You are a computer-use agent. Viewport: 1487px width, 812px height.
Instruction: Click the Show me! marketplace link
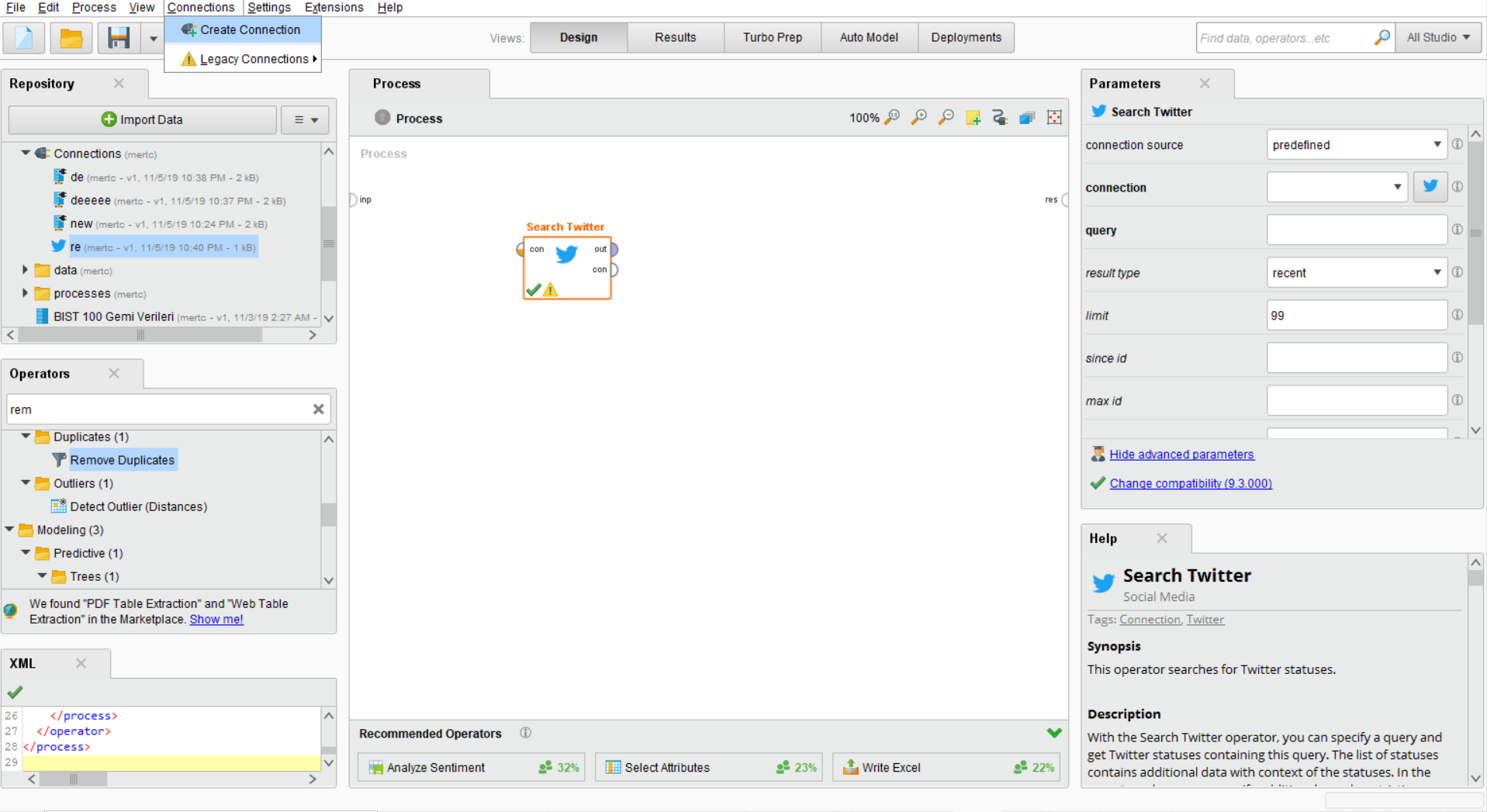pyautogui.click(x=216, y=619)
